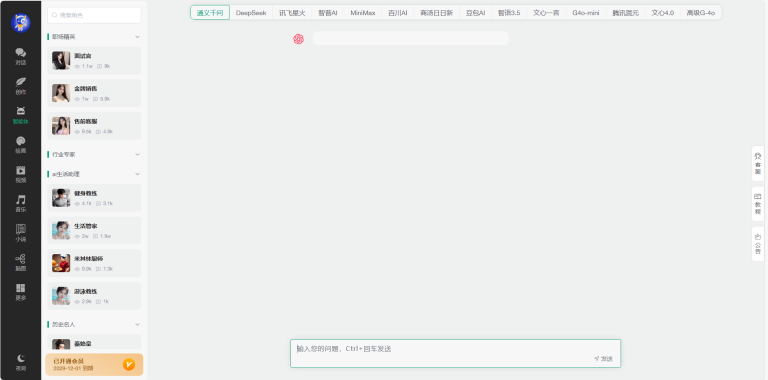Viewport: 768px width, 380px height.
Task: Open the 创作 feather icon in sidebar
Action: [x=21, y=86]
